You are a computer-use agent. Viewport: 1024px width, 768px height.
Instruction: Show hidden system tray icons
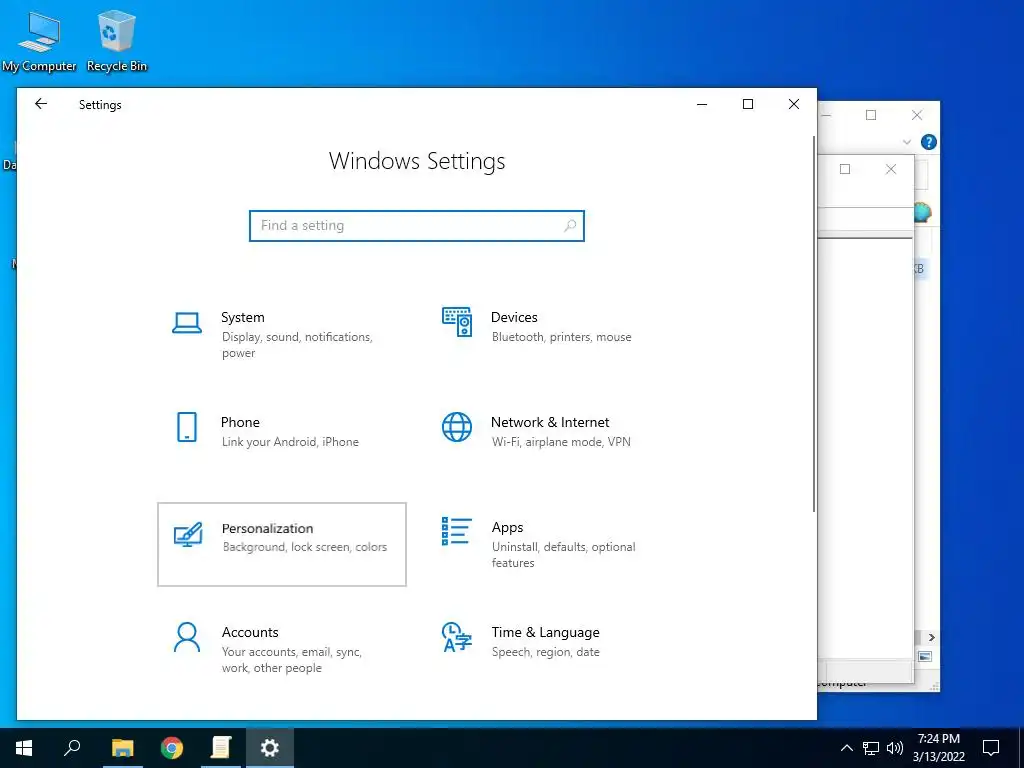click(846, 748)
